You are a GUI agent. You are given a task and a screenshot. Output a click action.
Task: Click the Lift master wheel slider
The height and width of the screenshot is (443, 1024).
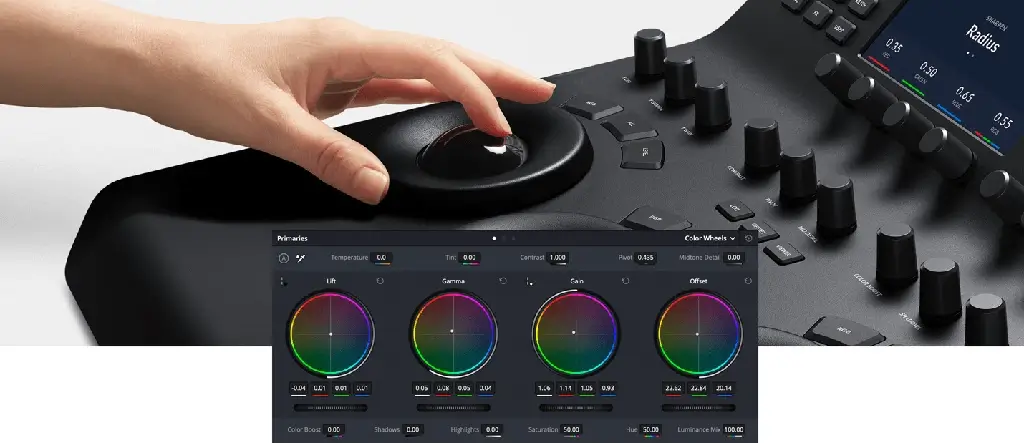(x=330, y=408)
